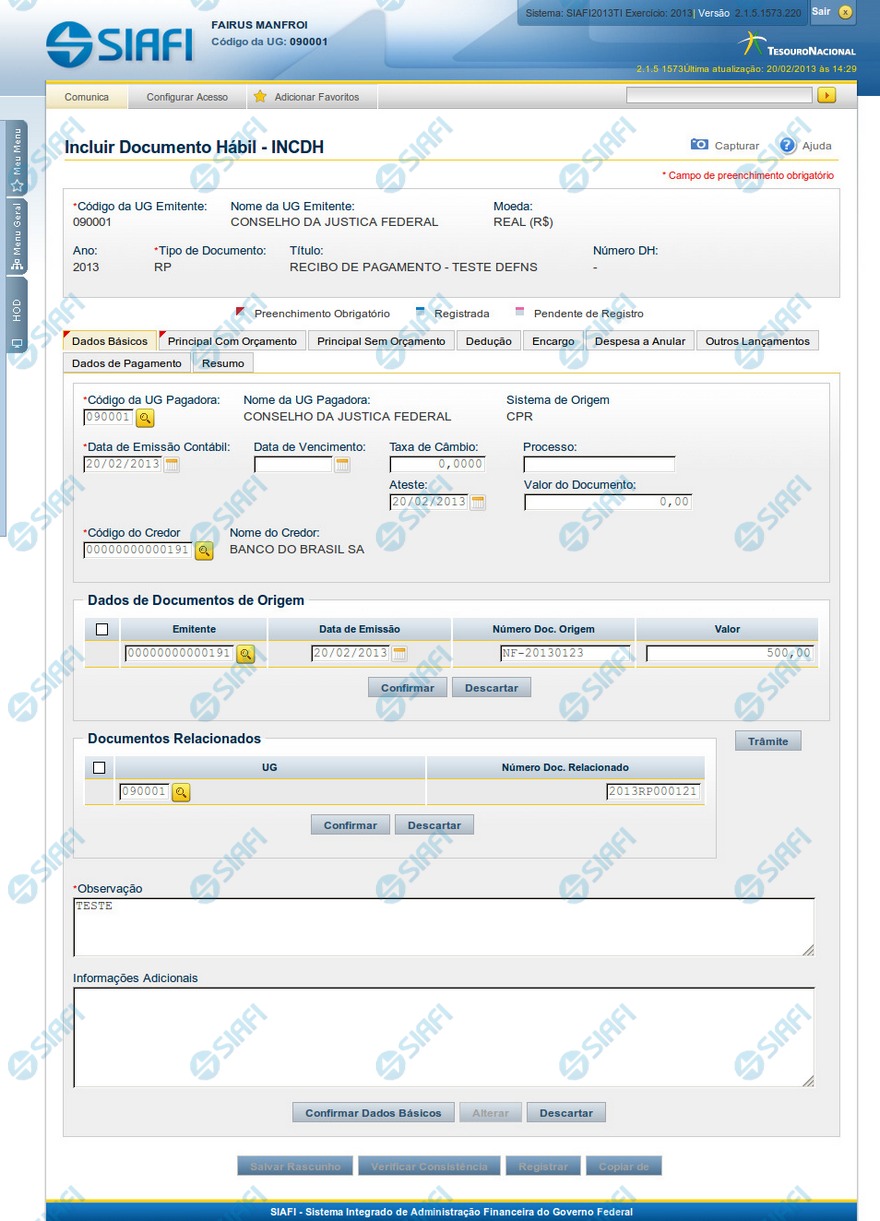Open calendar for Data de Emissão Contábil
This screenshot has height=1221, width=880.
click(x=171, y=464)
